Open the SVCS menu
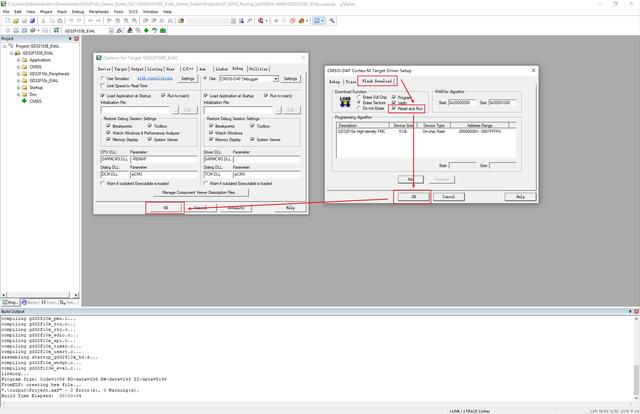This screenshot has height=414, width=640. tap(133, 12)
